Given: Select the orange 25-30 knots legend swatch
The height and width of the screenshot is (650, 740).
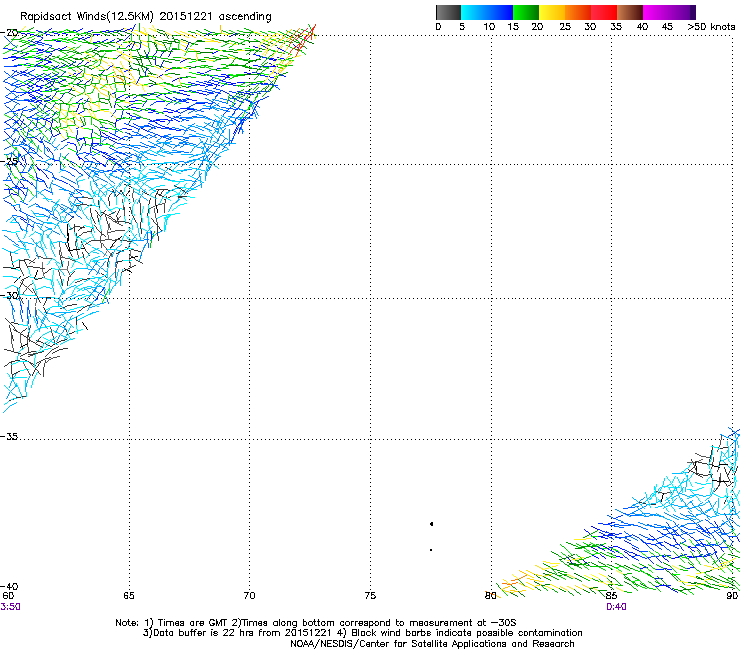Looking at the screenshot, I should click(x=578, y=12).
